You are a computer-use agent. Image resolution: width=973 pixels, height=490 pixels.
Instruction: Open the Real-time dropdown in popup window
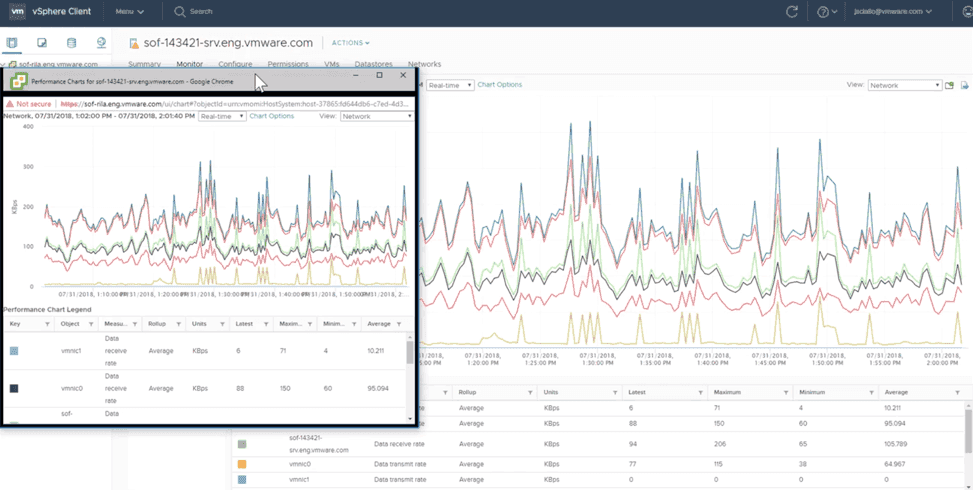tap(221, 116)
